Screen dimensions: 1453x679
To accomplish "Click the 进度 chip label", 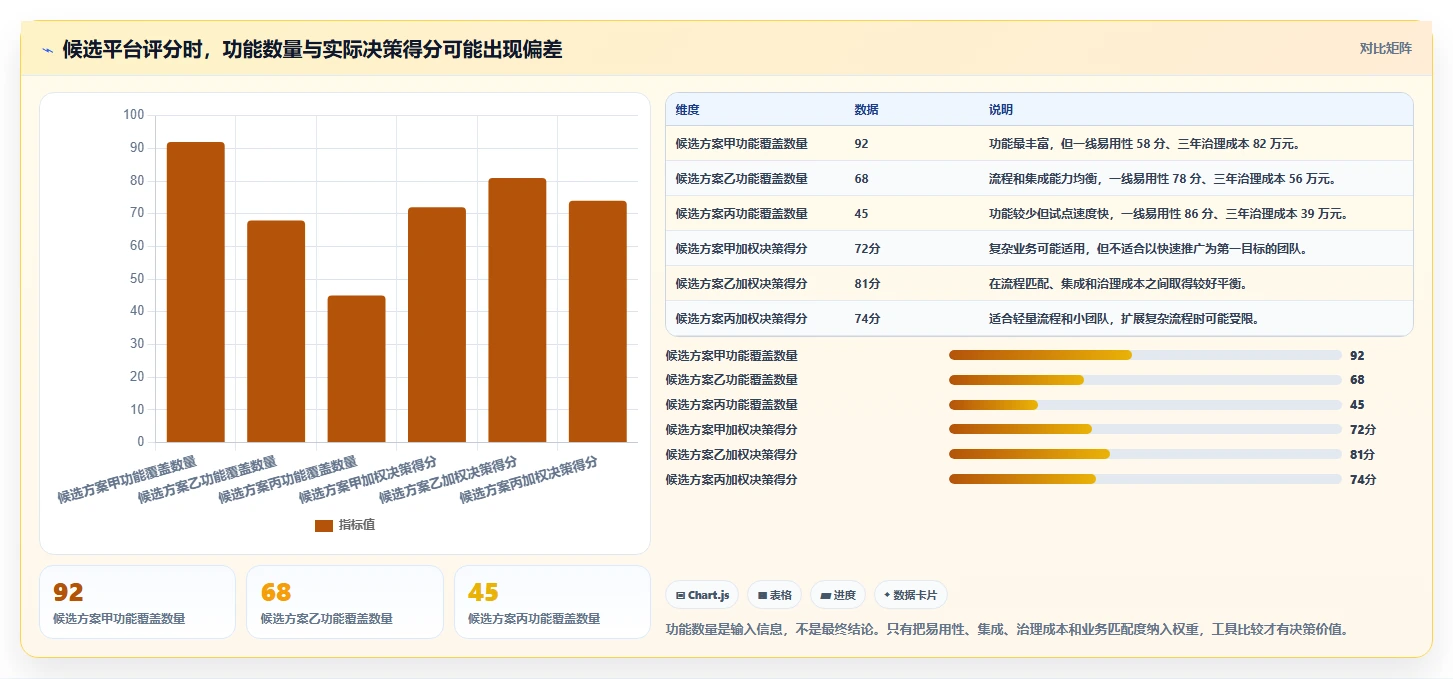I will [x=845, y=595].
